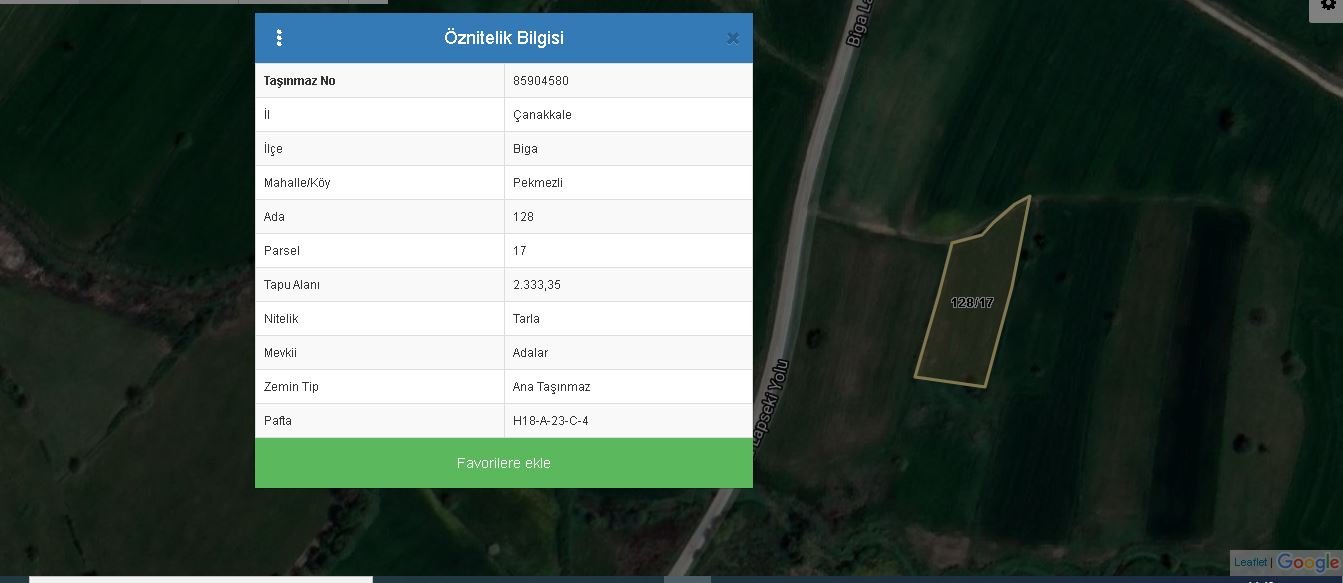Click the Öznitelik Bilgisi dialog title
1343x583 pixels.
point(503,38)
